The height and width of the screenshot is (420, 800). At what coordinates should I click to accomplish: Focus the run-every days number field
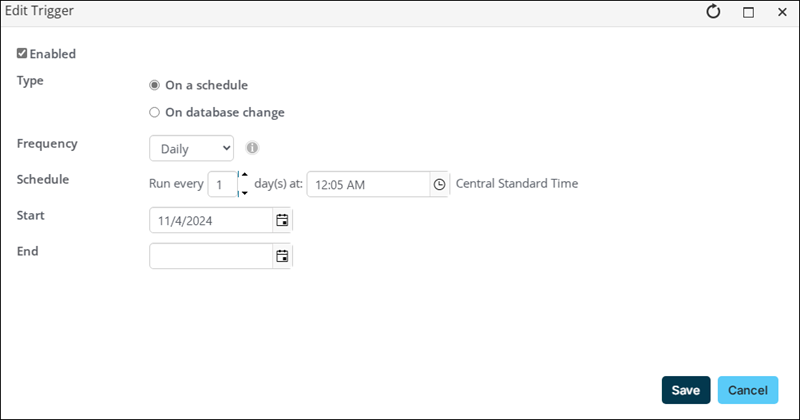[222, 184]
